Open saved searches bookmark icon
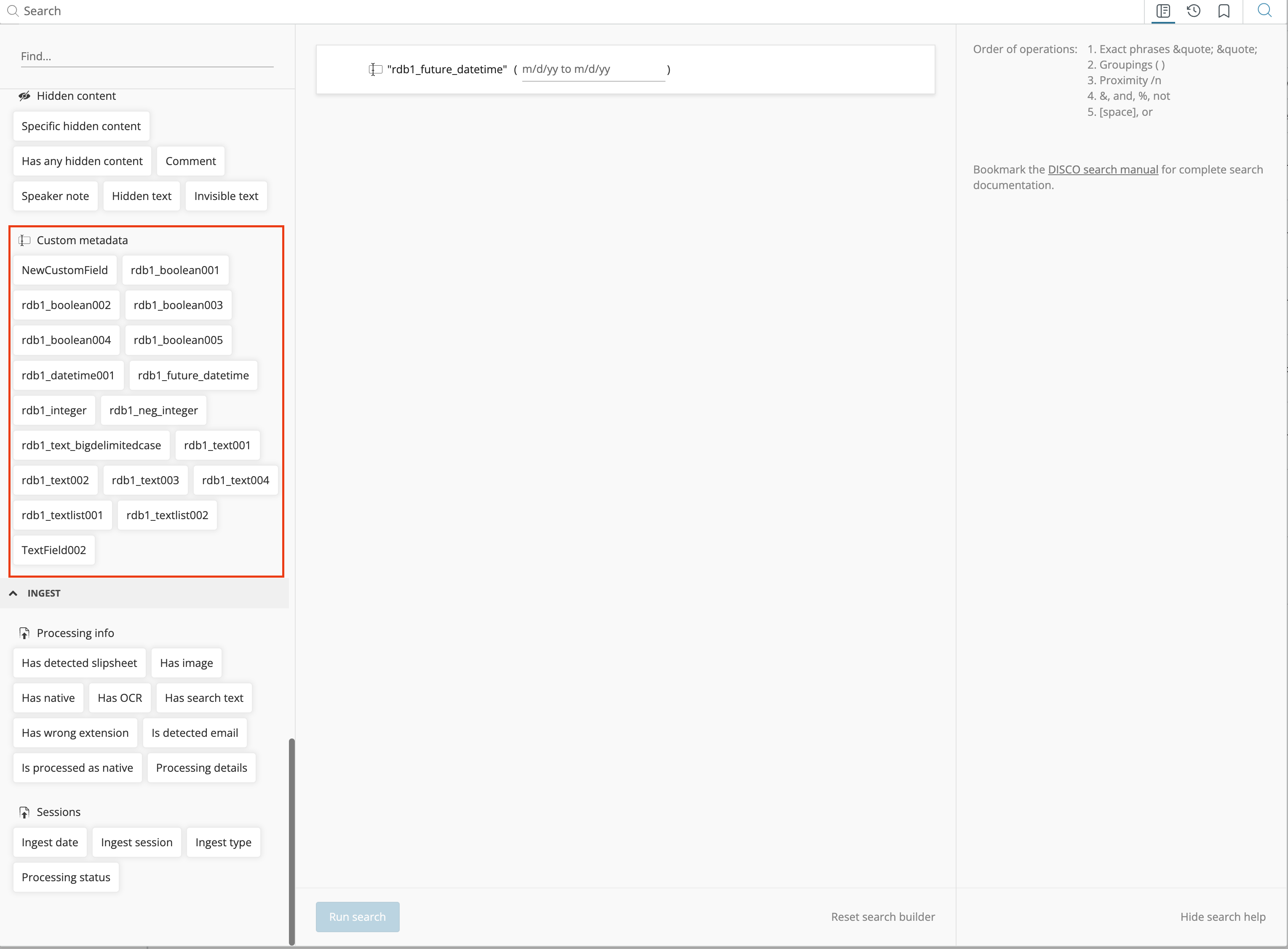Screen dimensions: 1288x949 pos(1224,11)
